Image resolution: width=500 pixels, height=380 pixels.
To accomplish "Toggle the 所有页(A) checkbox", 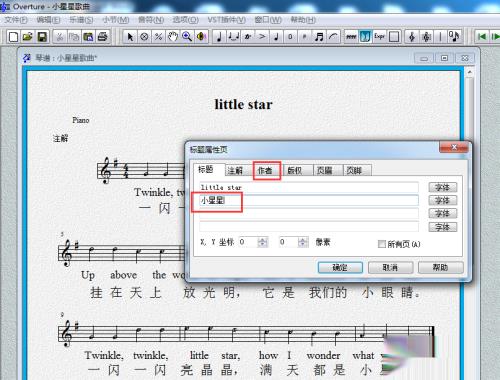I will [x=382, y=244].
